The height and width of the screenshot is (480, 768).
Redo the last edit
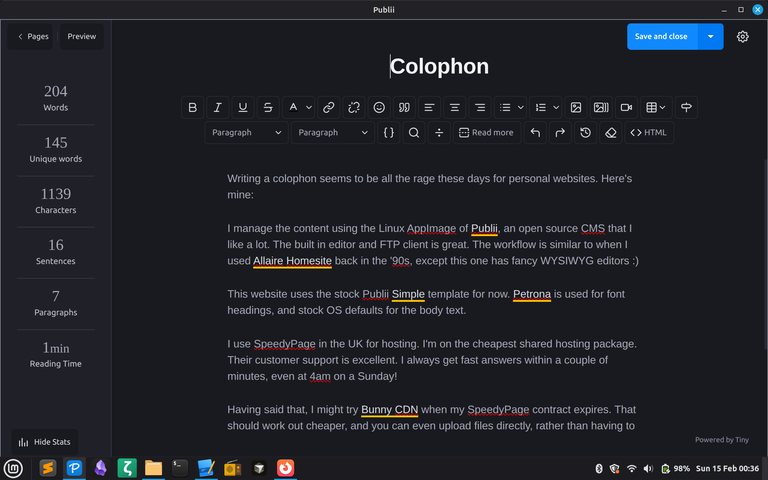(x=560, y=133)
